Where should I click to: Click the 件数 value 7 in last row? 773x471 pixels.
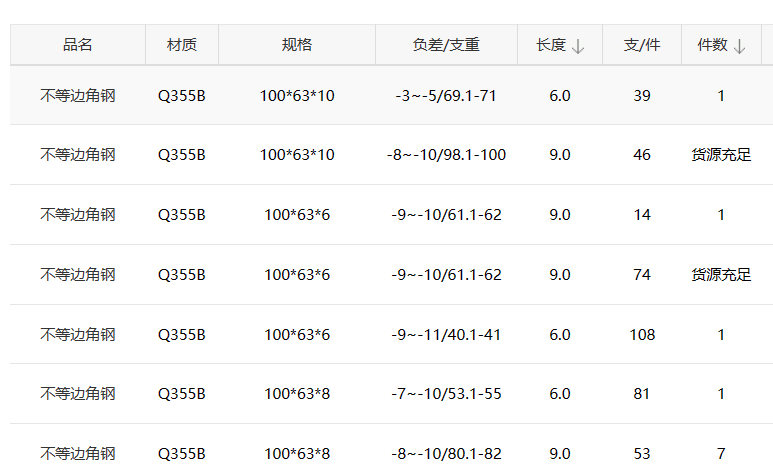point(721,454)
